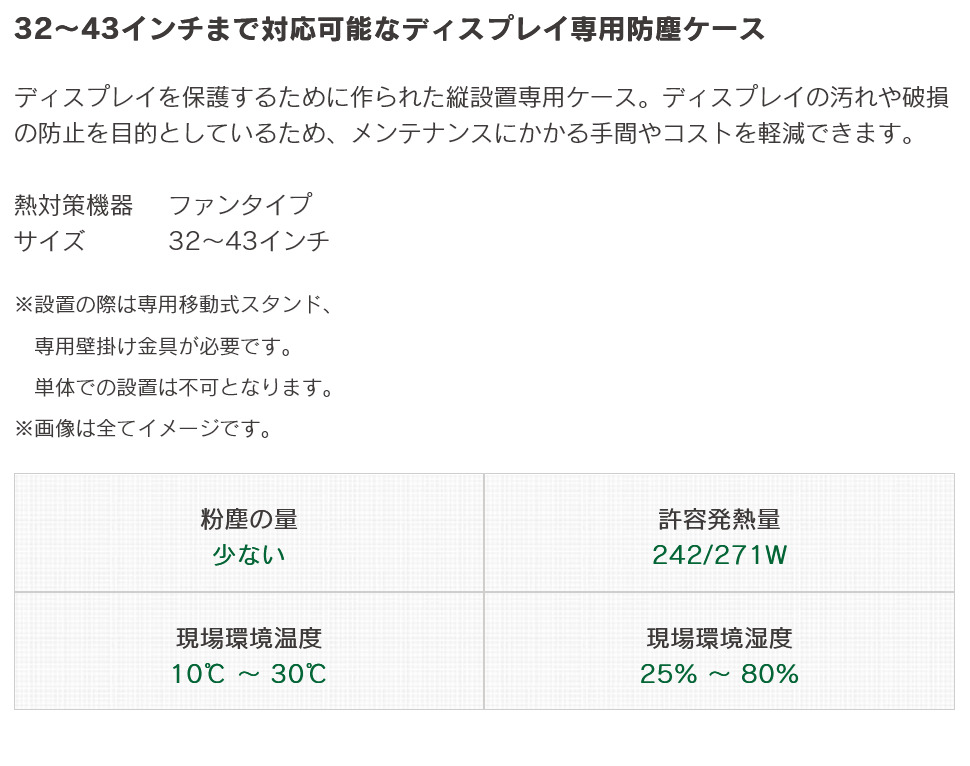Click the 現場環境湿度 cell heading
970x766 pixels.
pos(719,638)
